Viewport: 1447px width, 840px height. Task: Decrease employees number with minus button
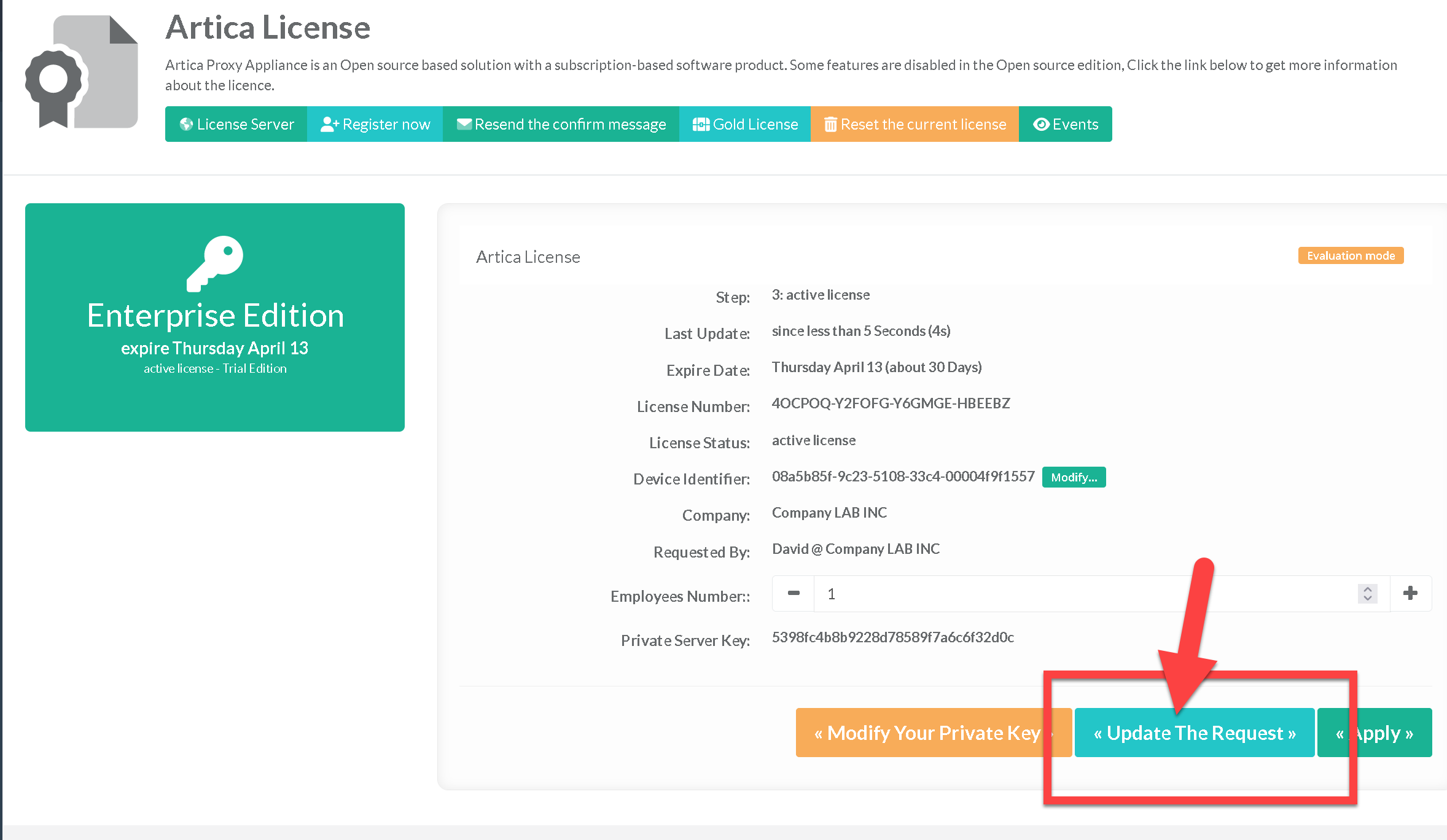tap(794, 593)
